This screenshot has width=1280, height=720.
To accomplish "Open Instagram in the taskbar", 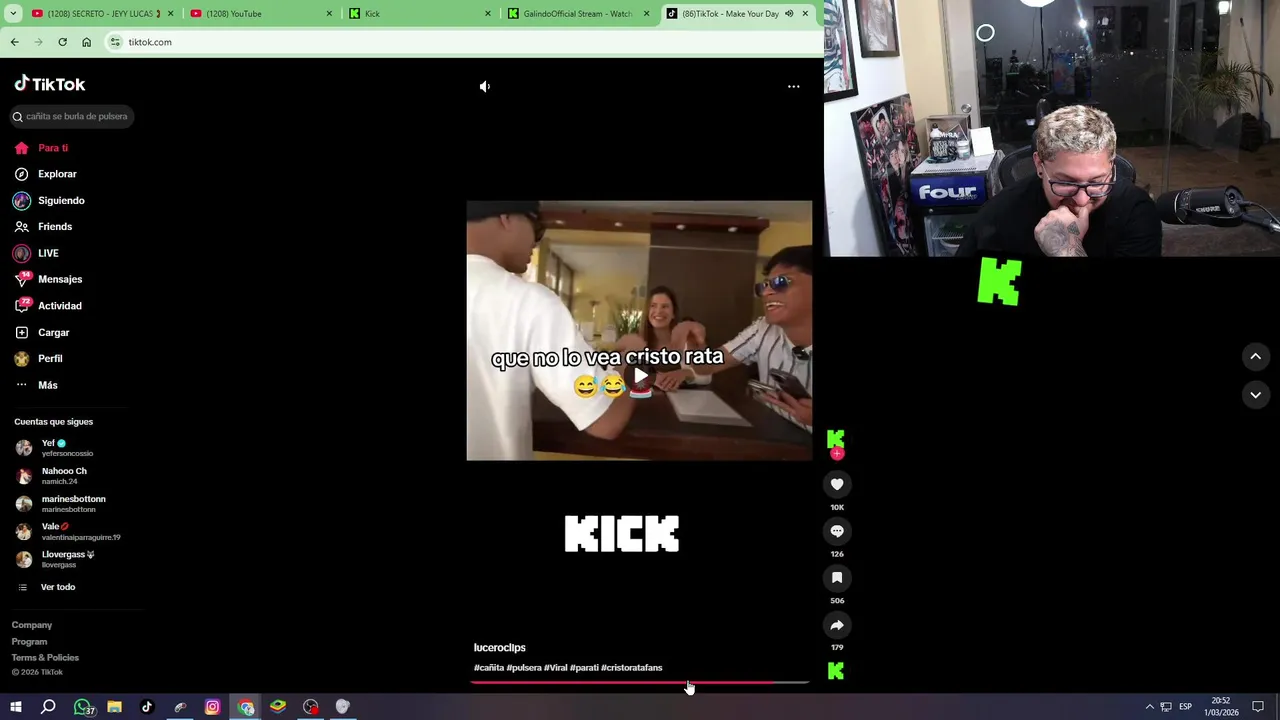I will pyautogui.click(x=212, y=707).
